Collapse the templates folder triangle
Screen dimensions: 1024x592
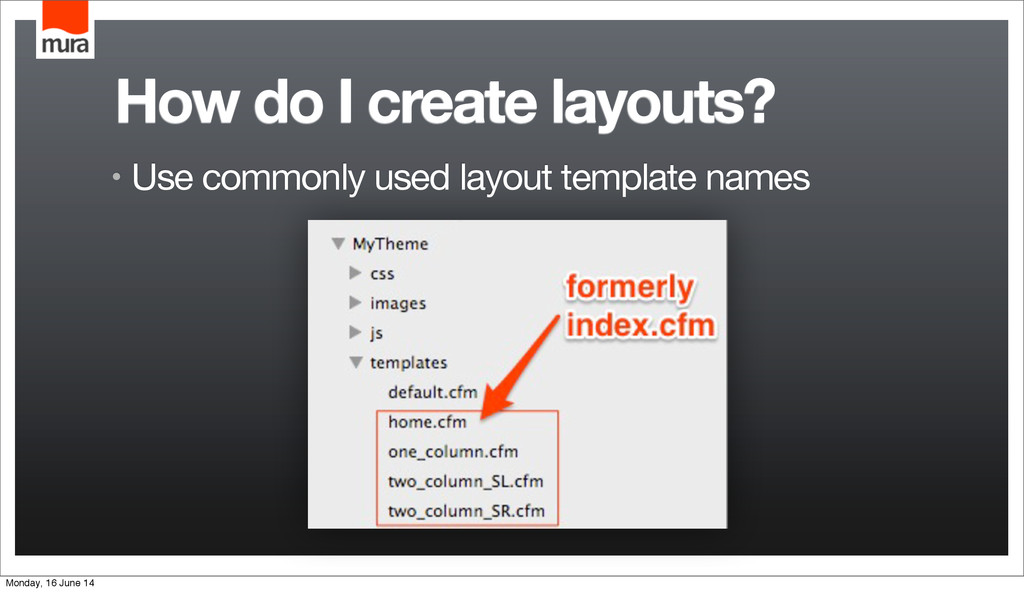[x=356, y=362]
